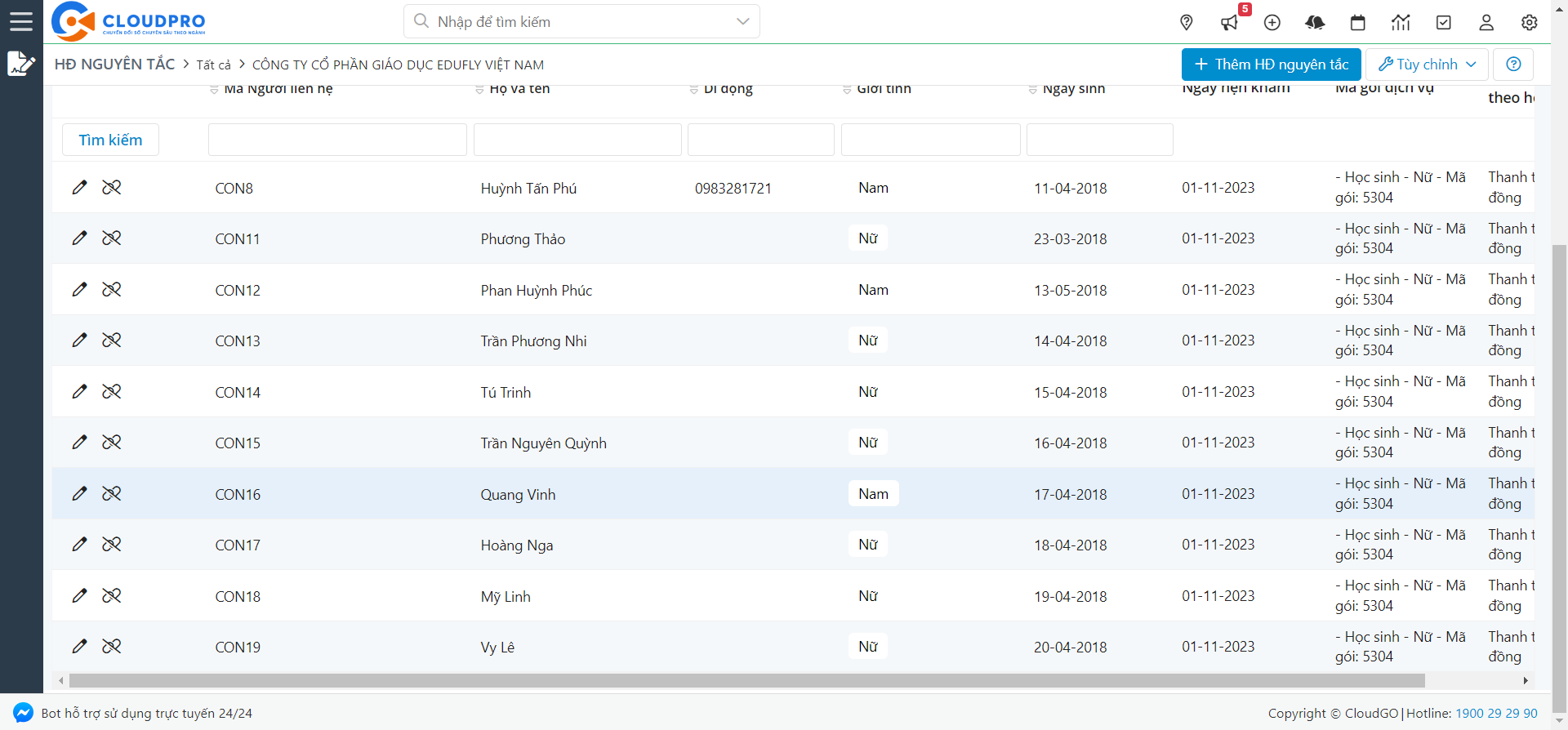Click the Di động filter field
The width and height of the screenshot is (1568, 730).
pos(761,140)
